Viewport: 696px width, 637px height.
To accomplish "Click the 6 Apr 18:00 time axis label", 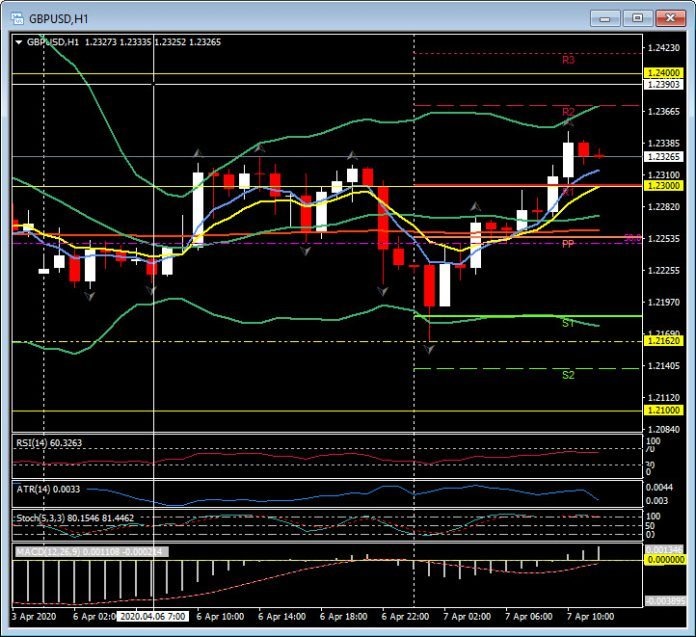I will pyautogui.click(x=344, y=617).
